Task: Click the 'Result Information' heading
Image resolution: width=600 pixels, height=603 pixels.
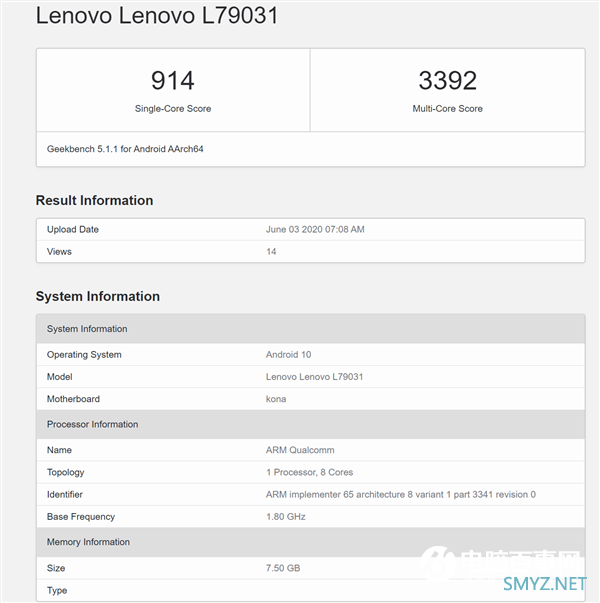Action: pyautogui.click(x=94, y=200)
